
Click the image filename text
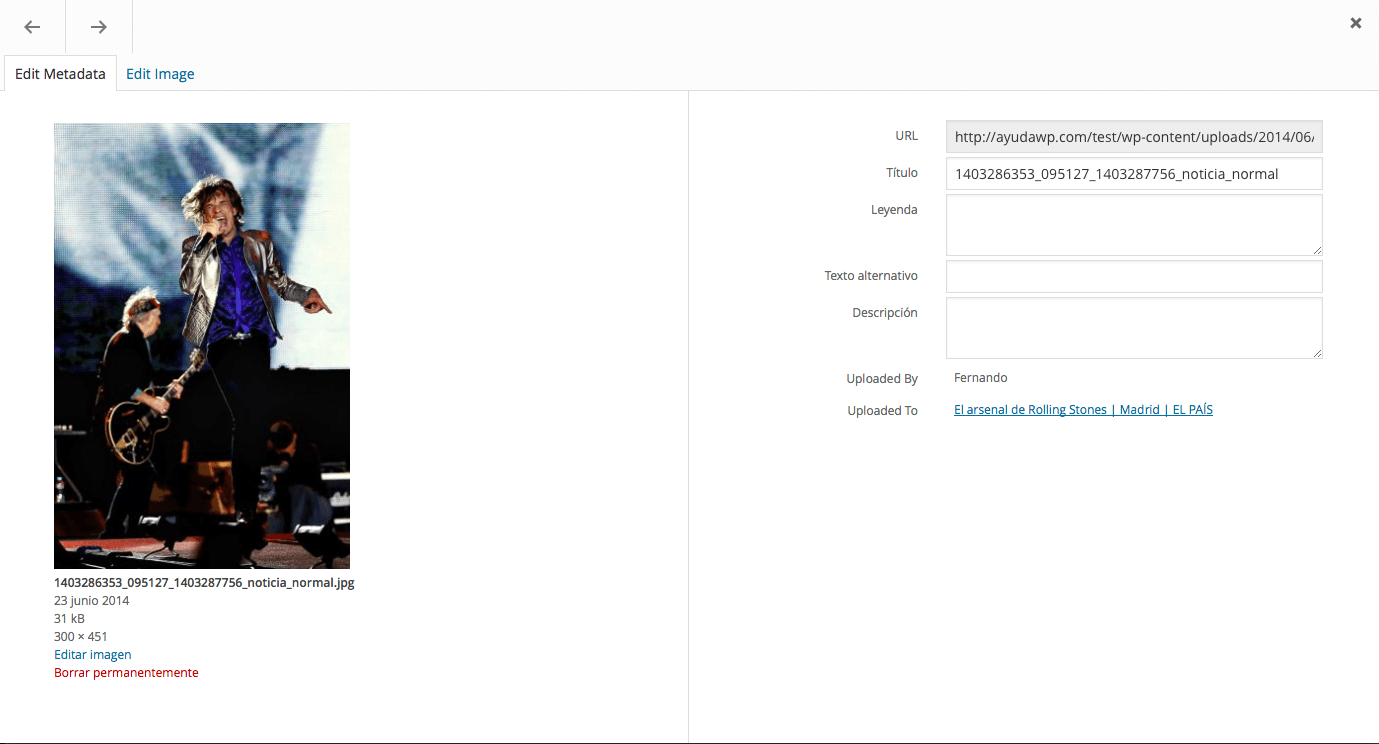[204, 582]
